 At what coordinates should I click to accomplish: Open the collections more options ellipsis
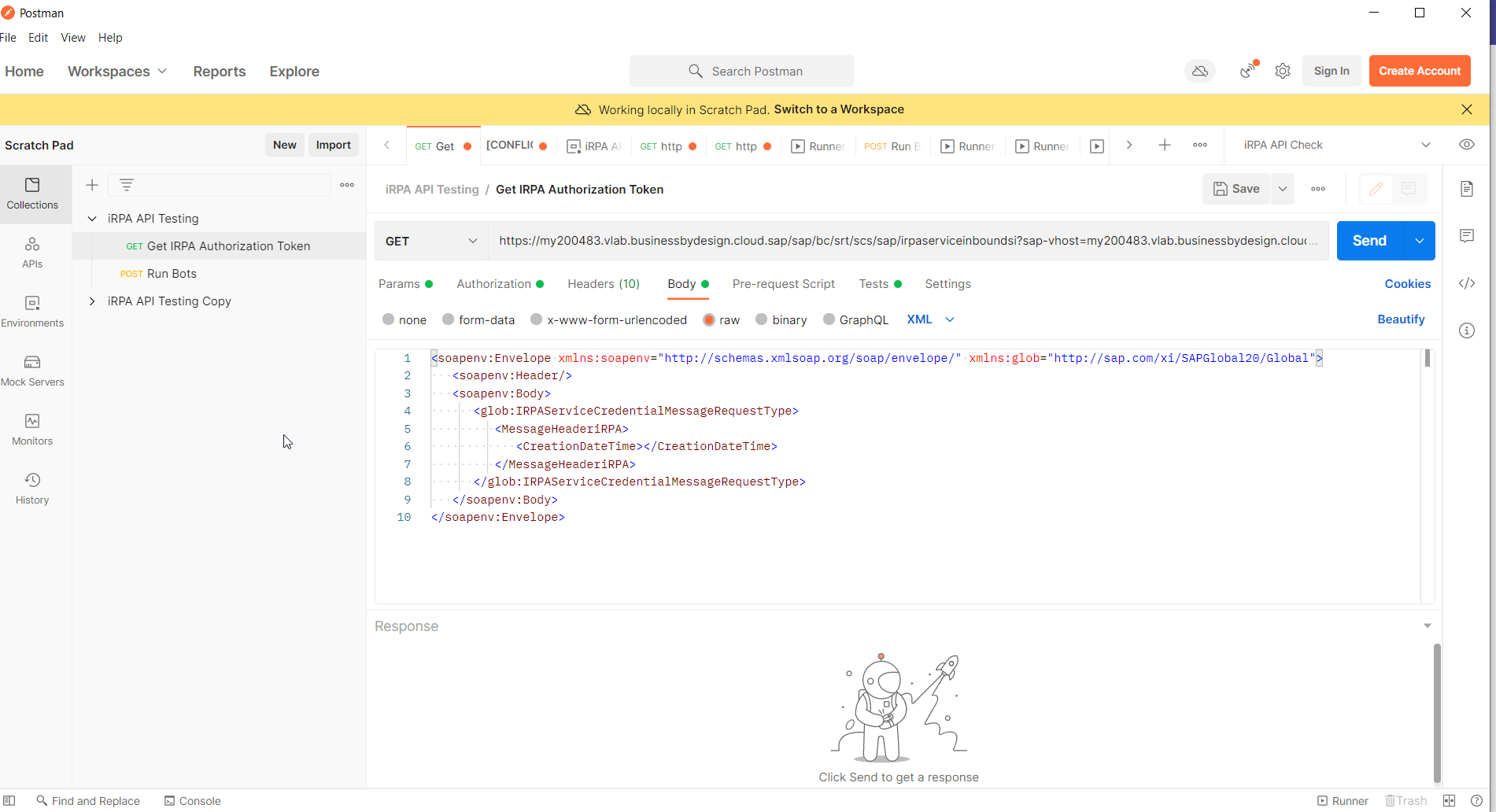[347, 185]
